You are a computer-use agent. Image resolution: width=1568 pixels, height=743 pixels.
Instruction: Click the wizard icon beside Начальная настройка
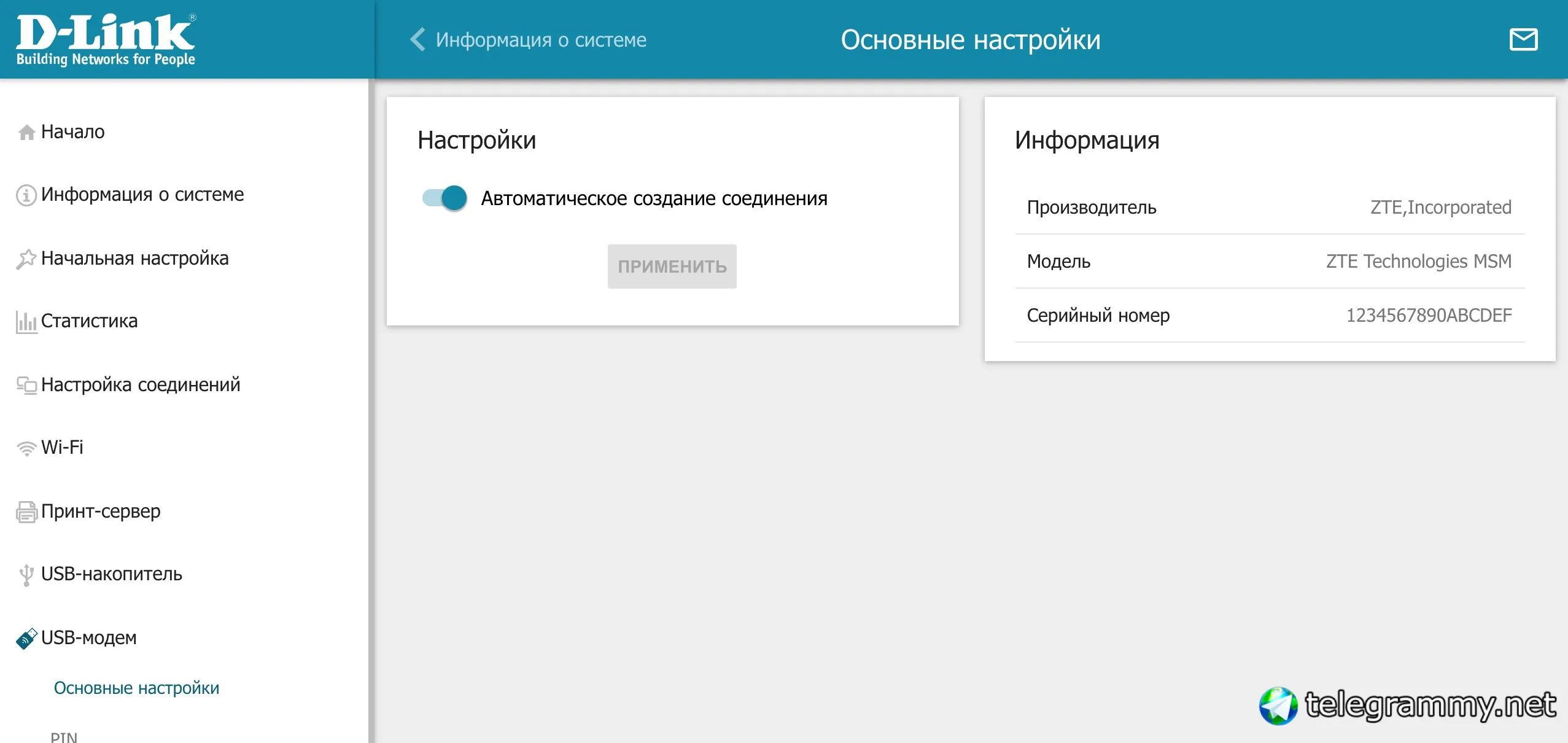(x=26, y=259)
